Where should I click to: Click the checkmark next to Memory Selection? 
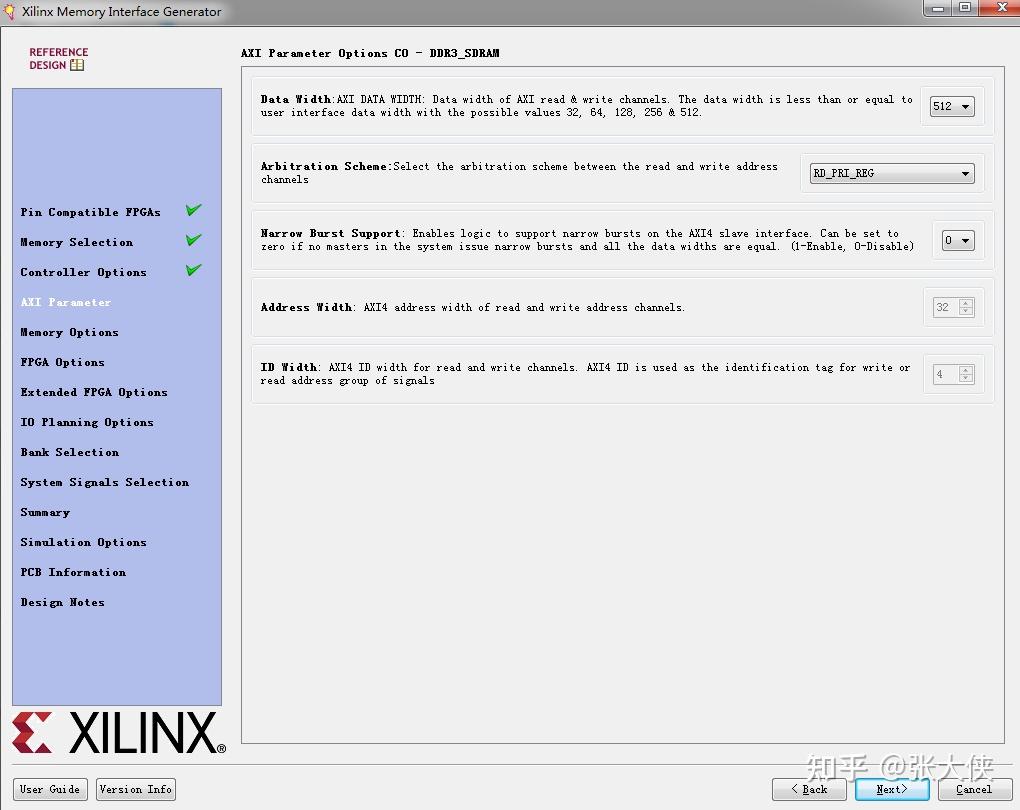tap(193, 240)
